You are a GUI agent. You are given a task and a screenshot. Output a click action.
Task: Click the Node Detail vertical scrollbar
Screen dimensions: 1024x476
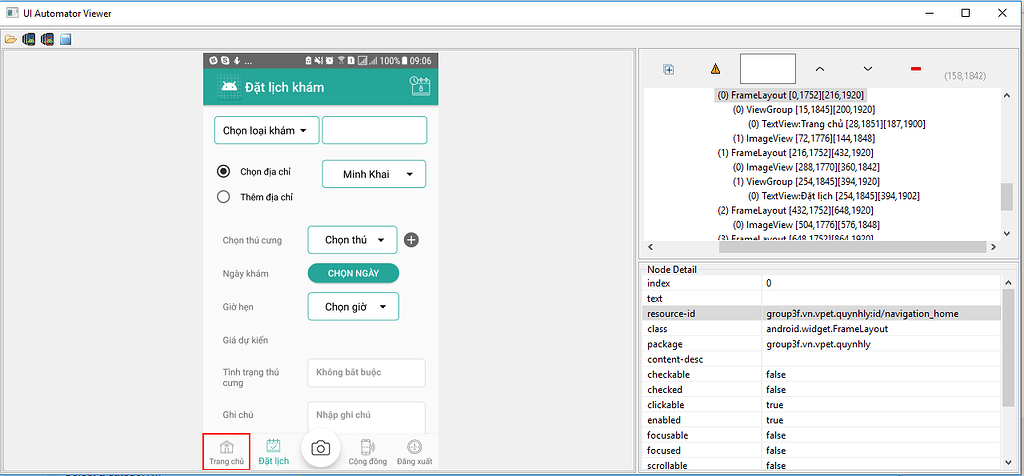1006,372
